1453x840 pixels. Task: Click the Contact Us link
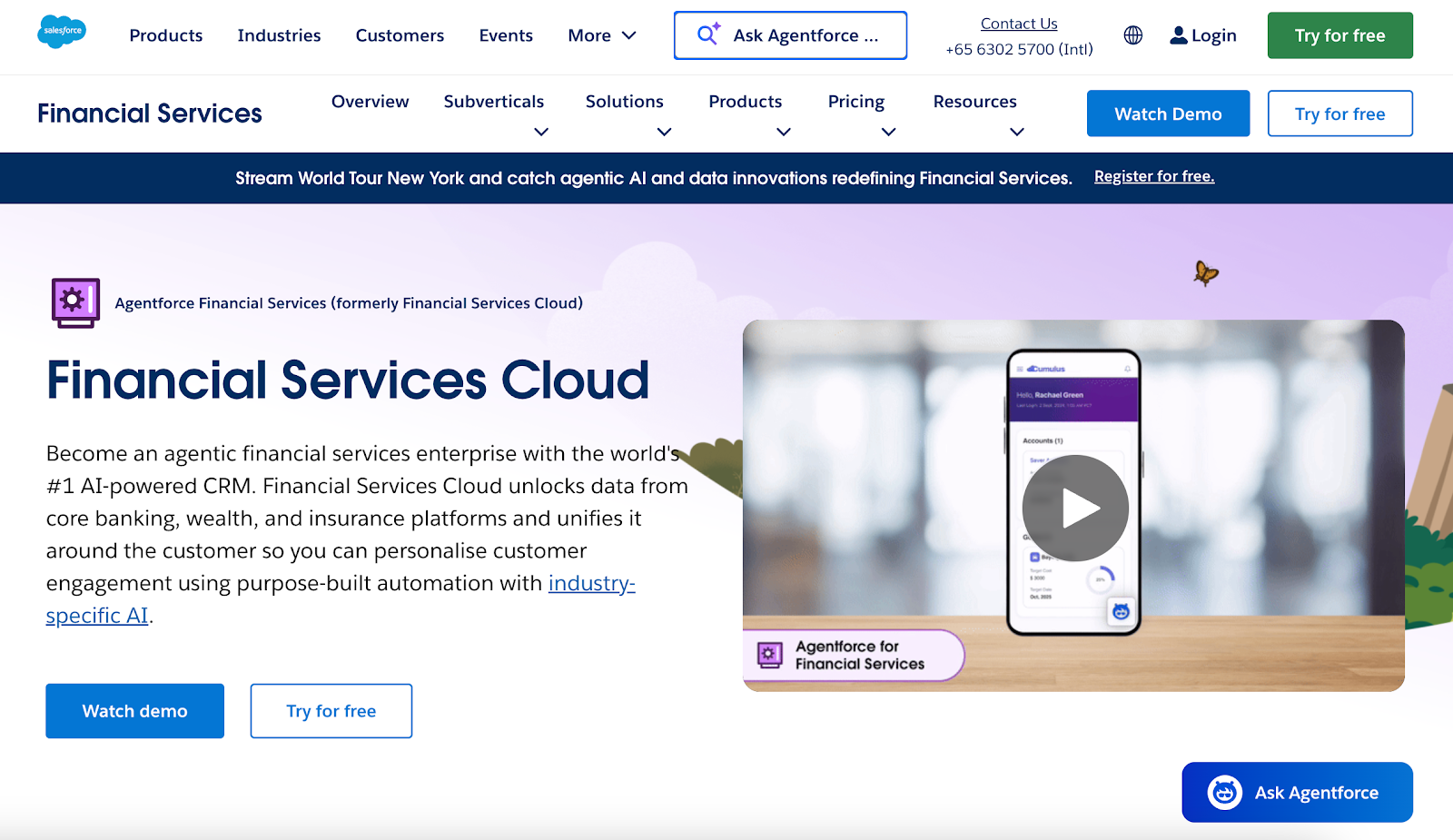pos(1018,23)
